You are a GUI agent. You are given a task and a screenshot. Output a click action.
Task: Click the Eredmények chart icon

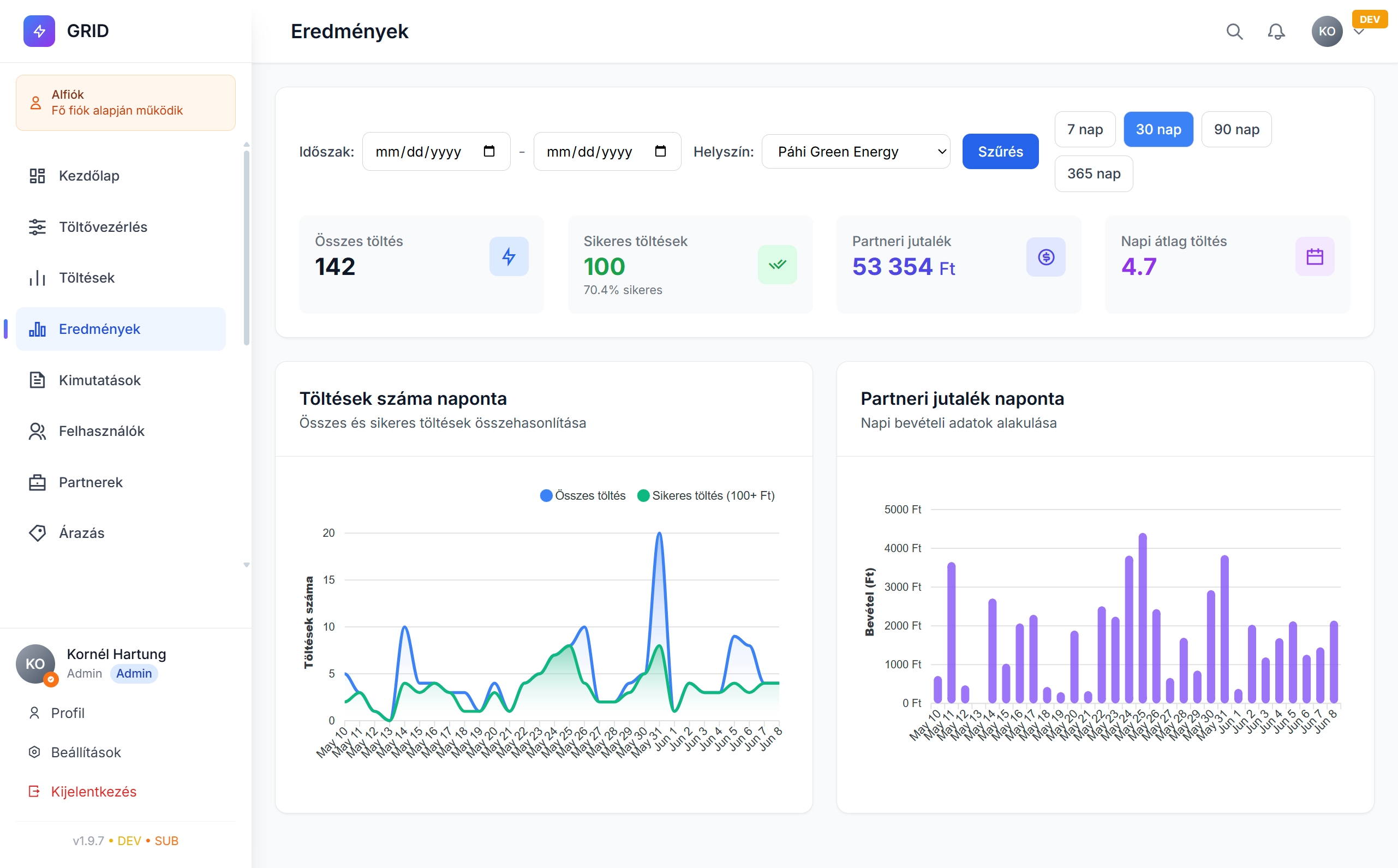point(37,329)
